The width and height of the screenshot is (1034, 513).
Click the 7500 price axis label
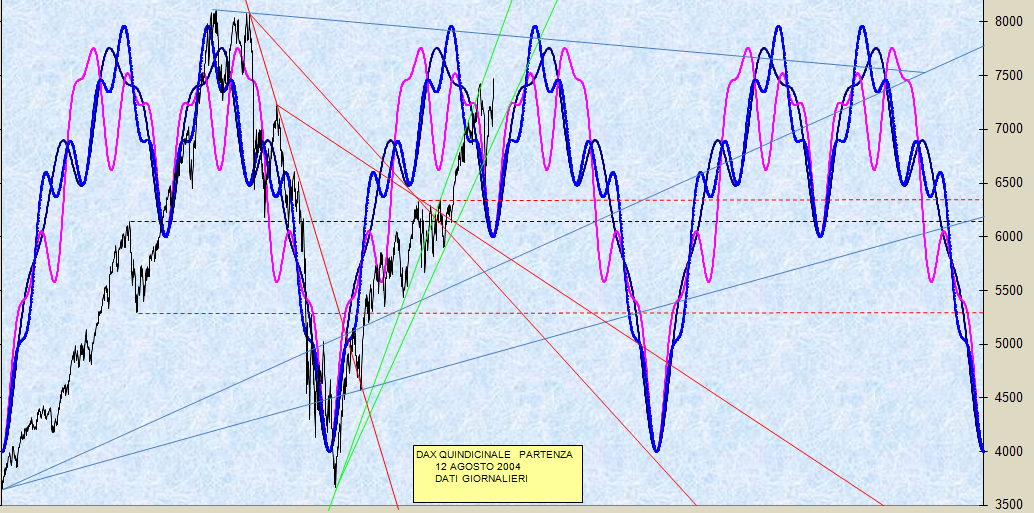pos(1009,76)
